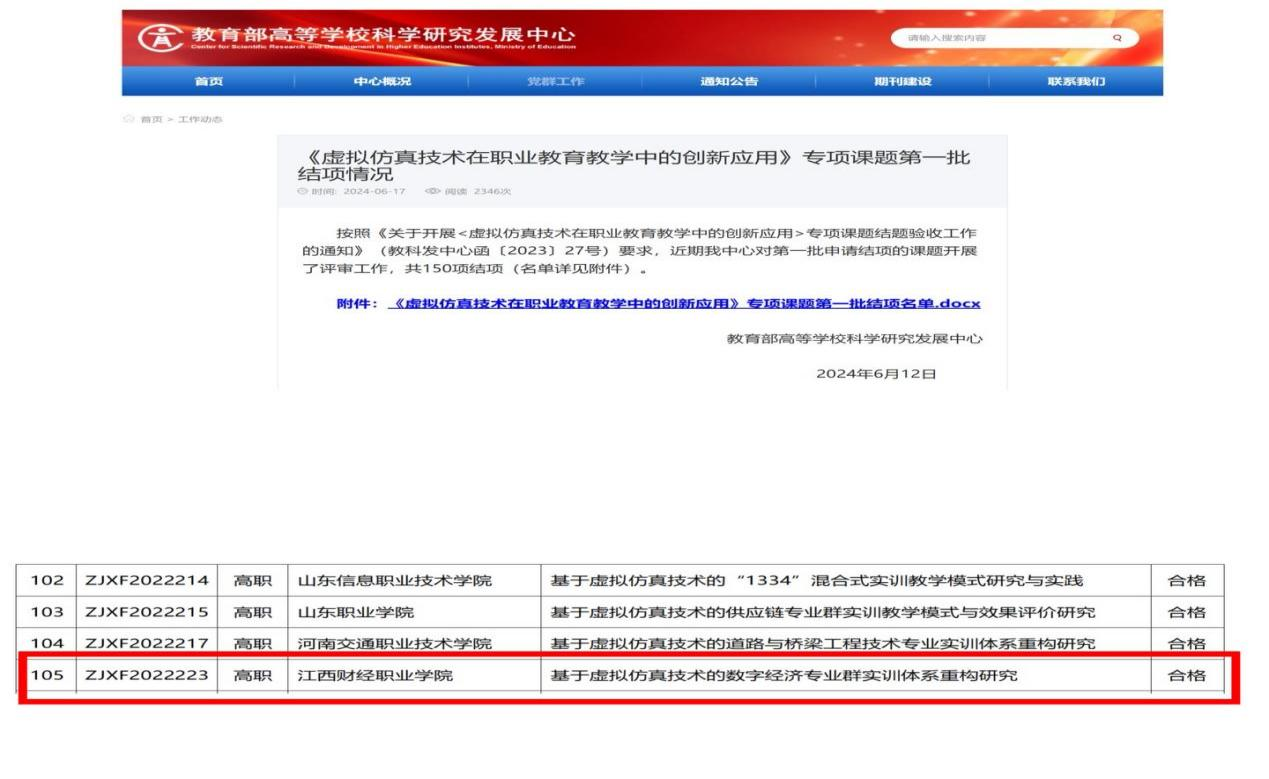The width and height of the screenshot is (1269, 779).
Task: Click the row number 105
Action: [47, 675]
